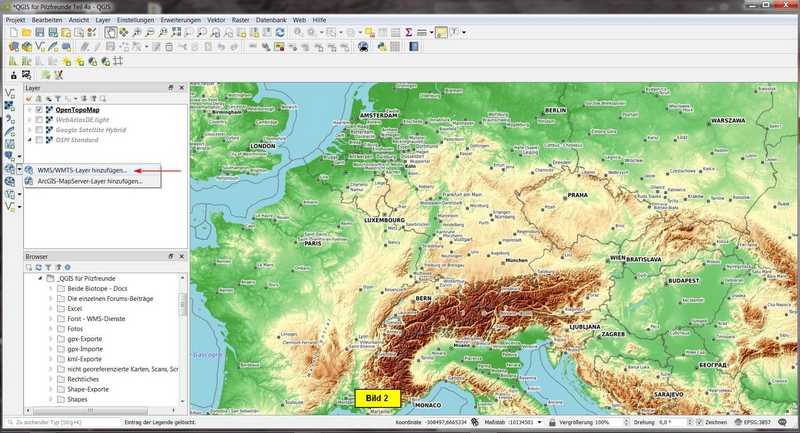The height and width of the screenshot is (433, 800).
Task: Open the messages log speech bubble in status bar
Action: 783,422
